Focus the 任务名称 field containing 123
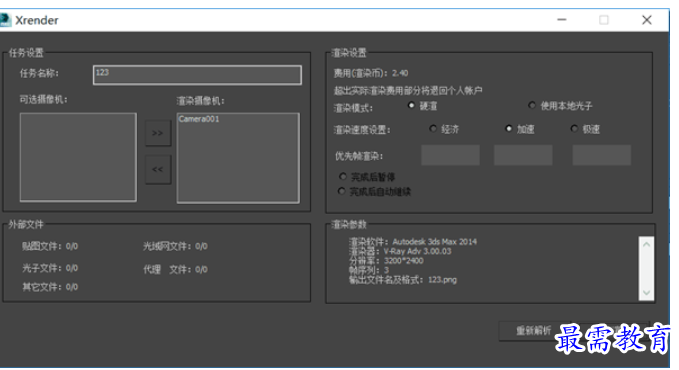Viewport: 679px width, 370px height. pyautogui.click(x=197, y=75)
